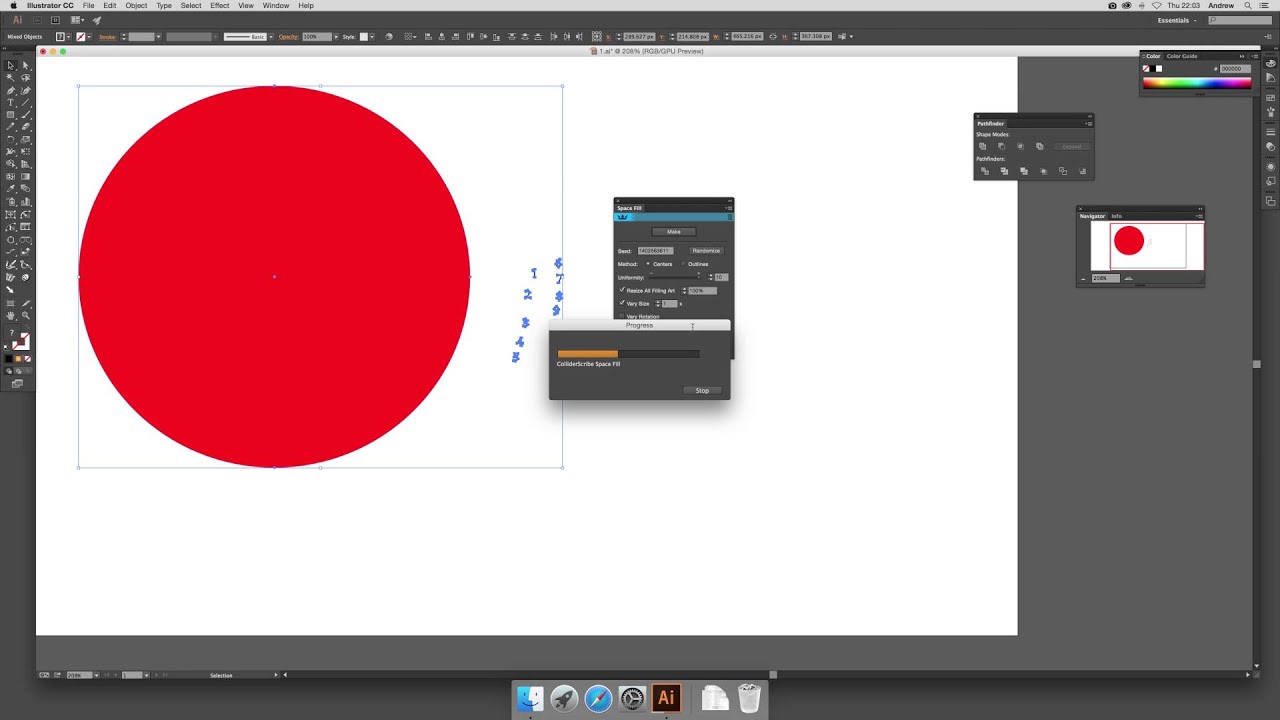
Task: Click the Opacity label in control bar
Action: (289, 37)
